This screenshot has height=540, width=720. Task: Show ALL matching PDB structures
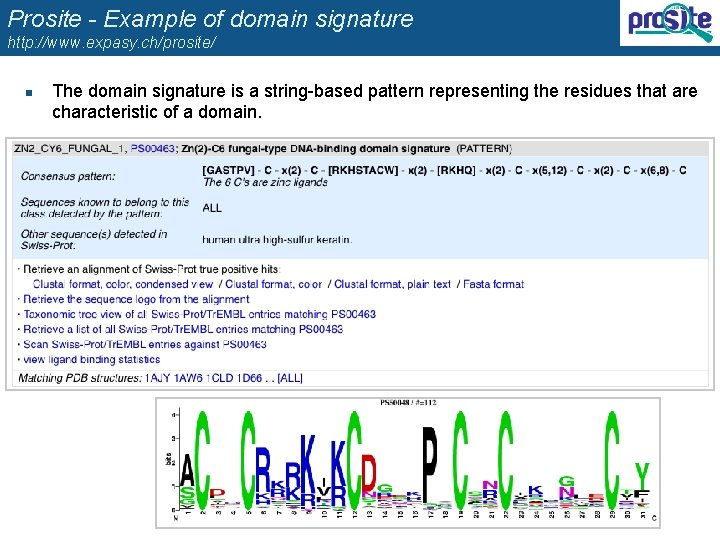[x=290, y=378]
